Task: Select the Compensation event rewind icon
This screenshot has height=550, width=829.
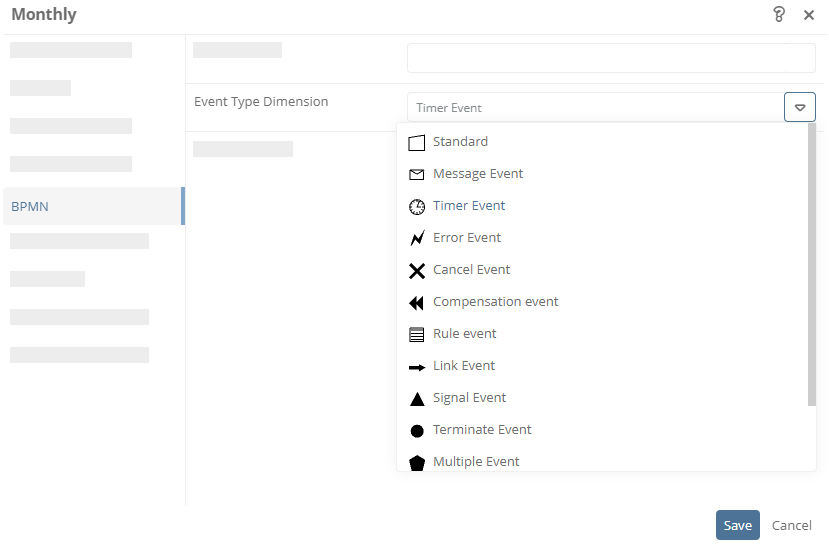Action: tap(417, 302)
